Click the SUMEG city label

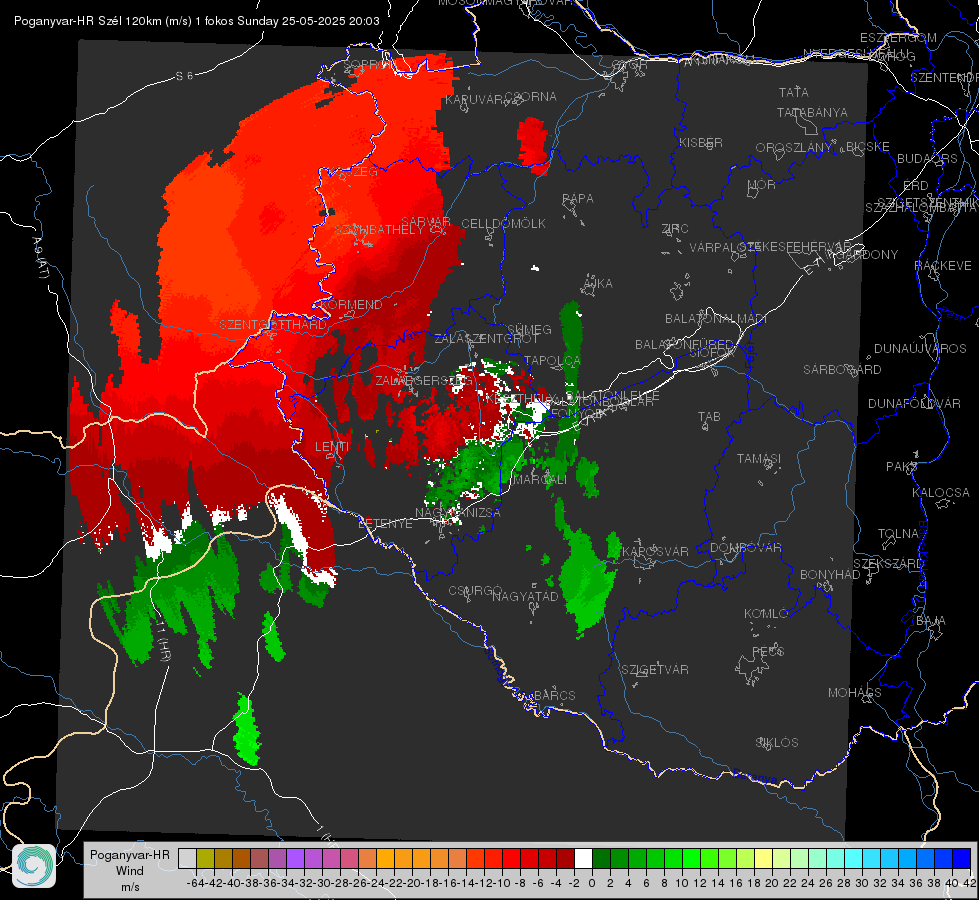(529, 330)
